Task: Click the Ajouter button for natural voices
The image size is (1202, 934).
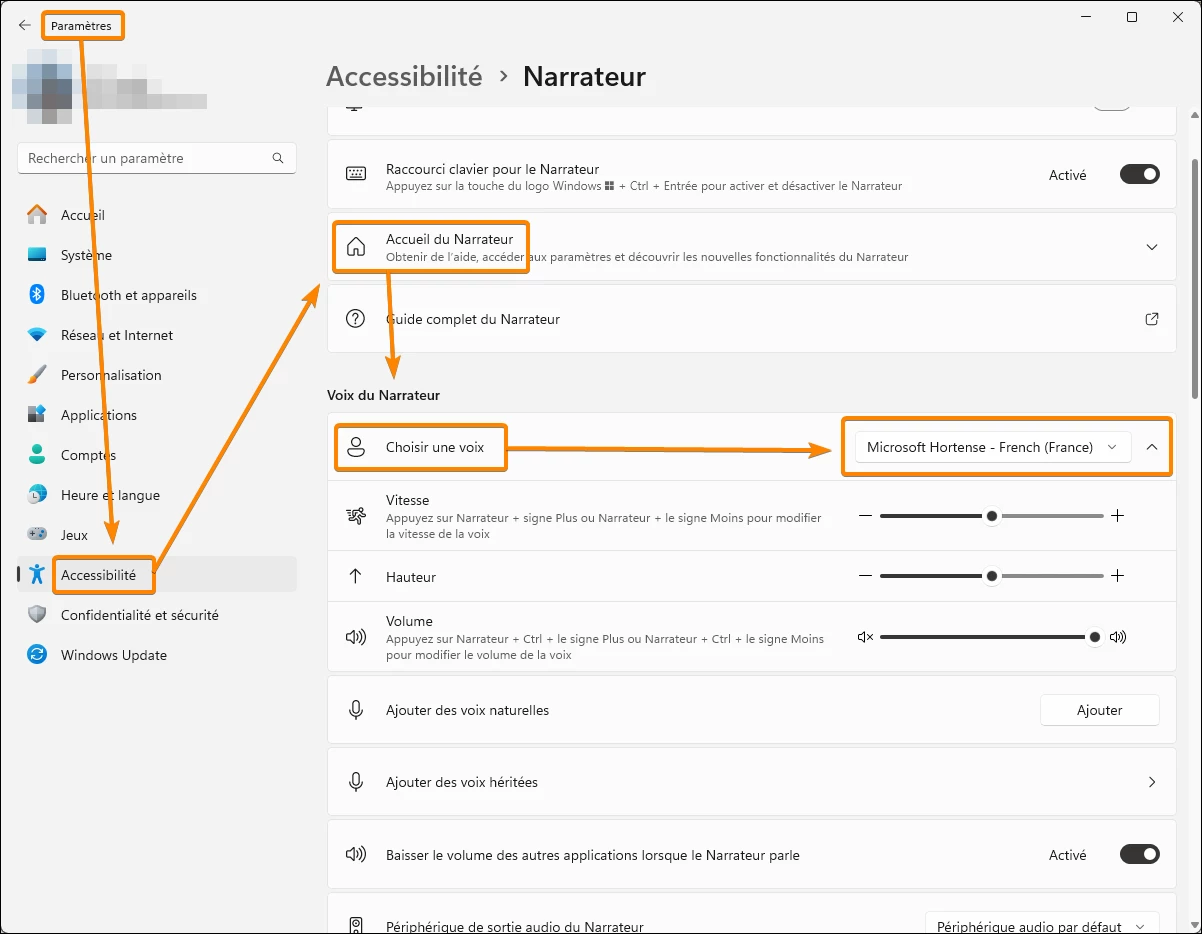Action: [1099, 710]
